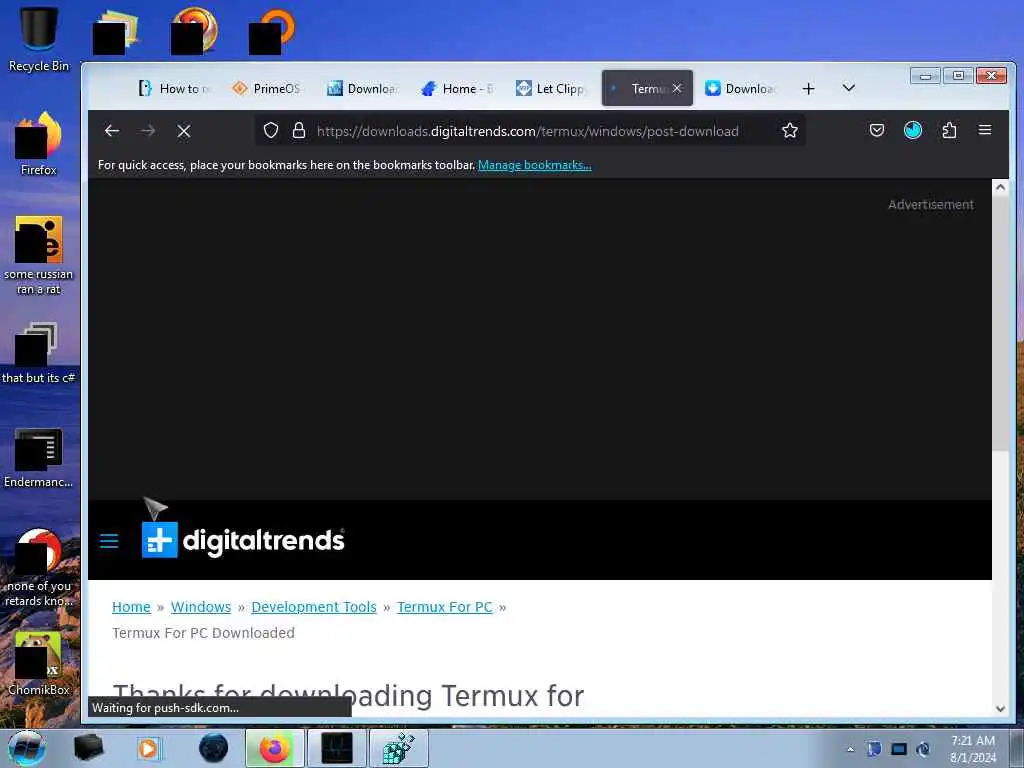Bookmark this page with the star
This screenshot has height=768, width=1024.
[790, 131]
